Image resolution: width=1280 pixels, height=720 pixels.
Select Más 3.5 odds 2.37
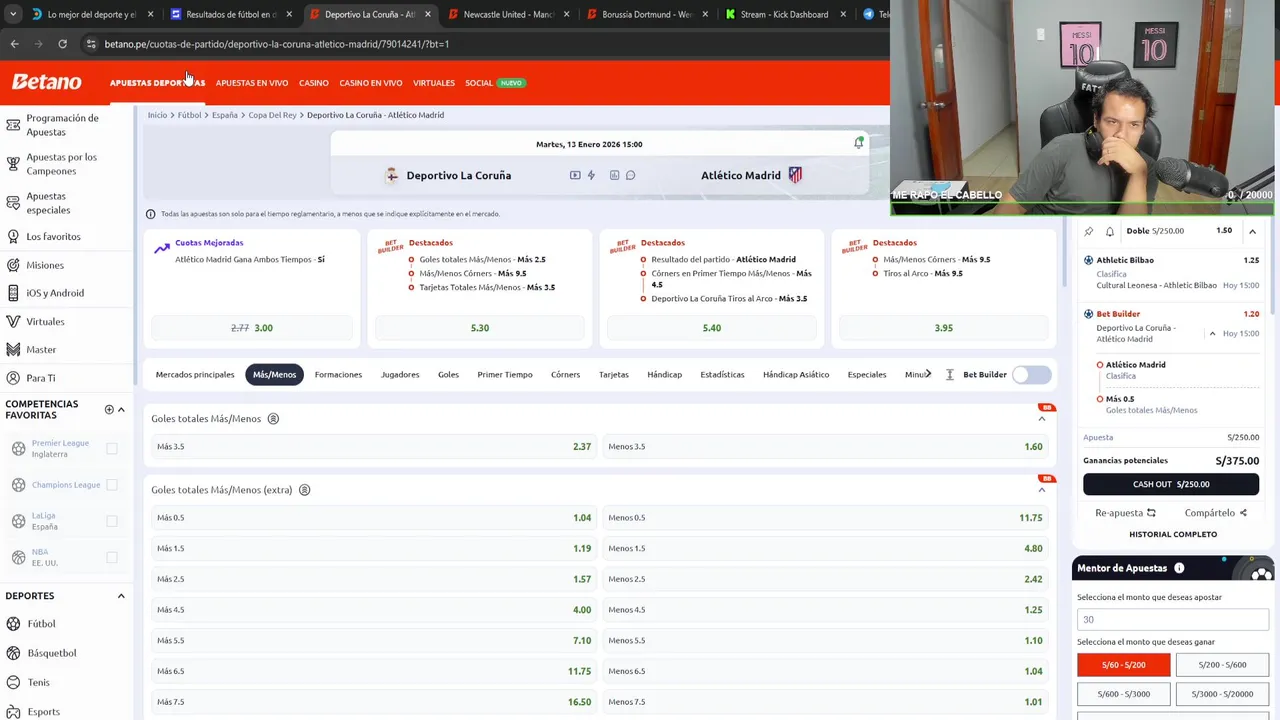click(x=373, y=447)
